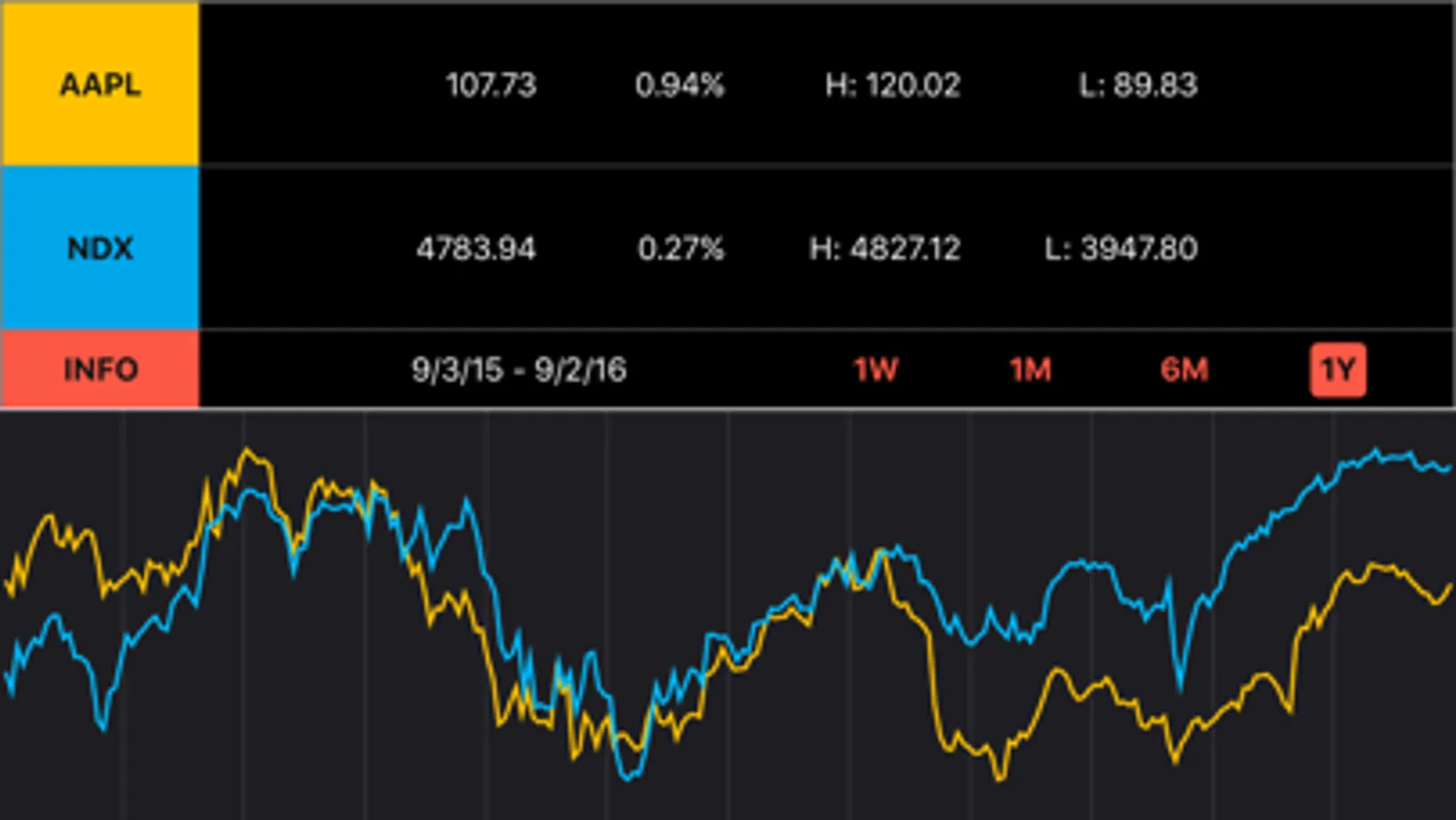This screenshot has height=820, width=1456.
Task: Click the blue NDX line's right end
Action: 1448,467
